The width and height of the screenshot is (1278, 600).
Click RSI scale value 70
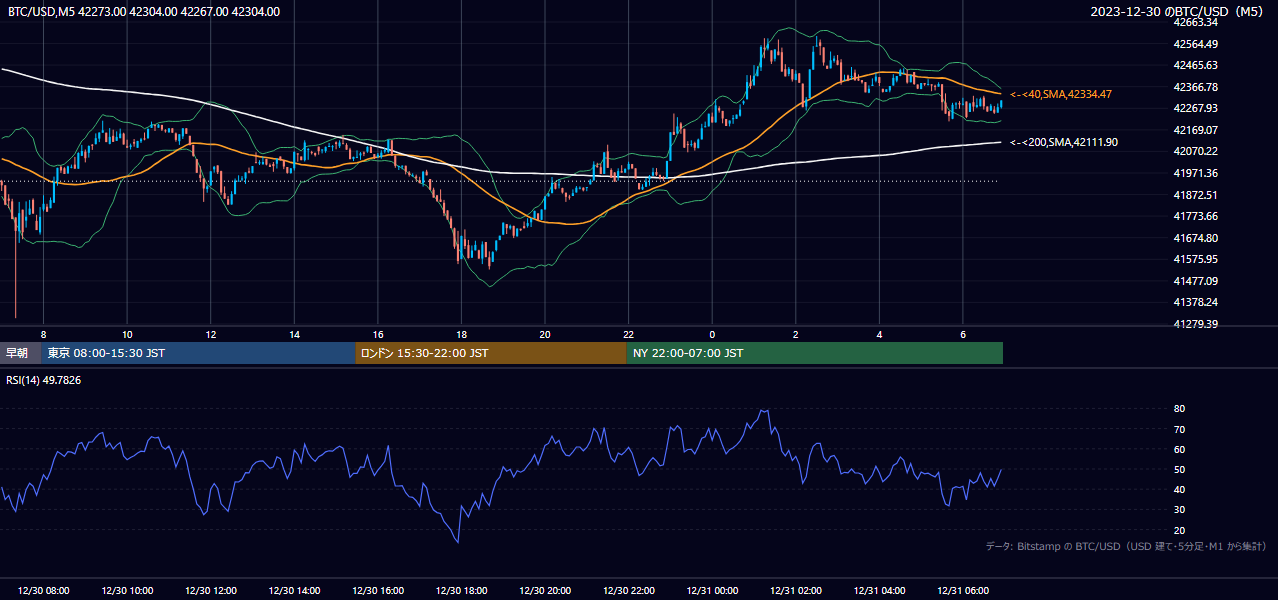click(1179, 429)
